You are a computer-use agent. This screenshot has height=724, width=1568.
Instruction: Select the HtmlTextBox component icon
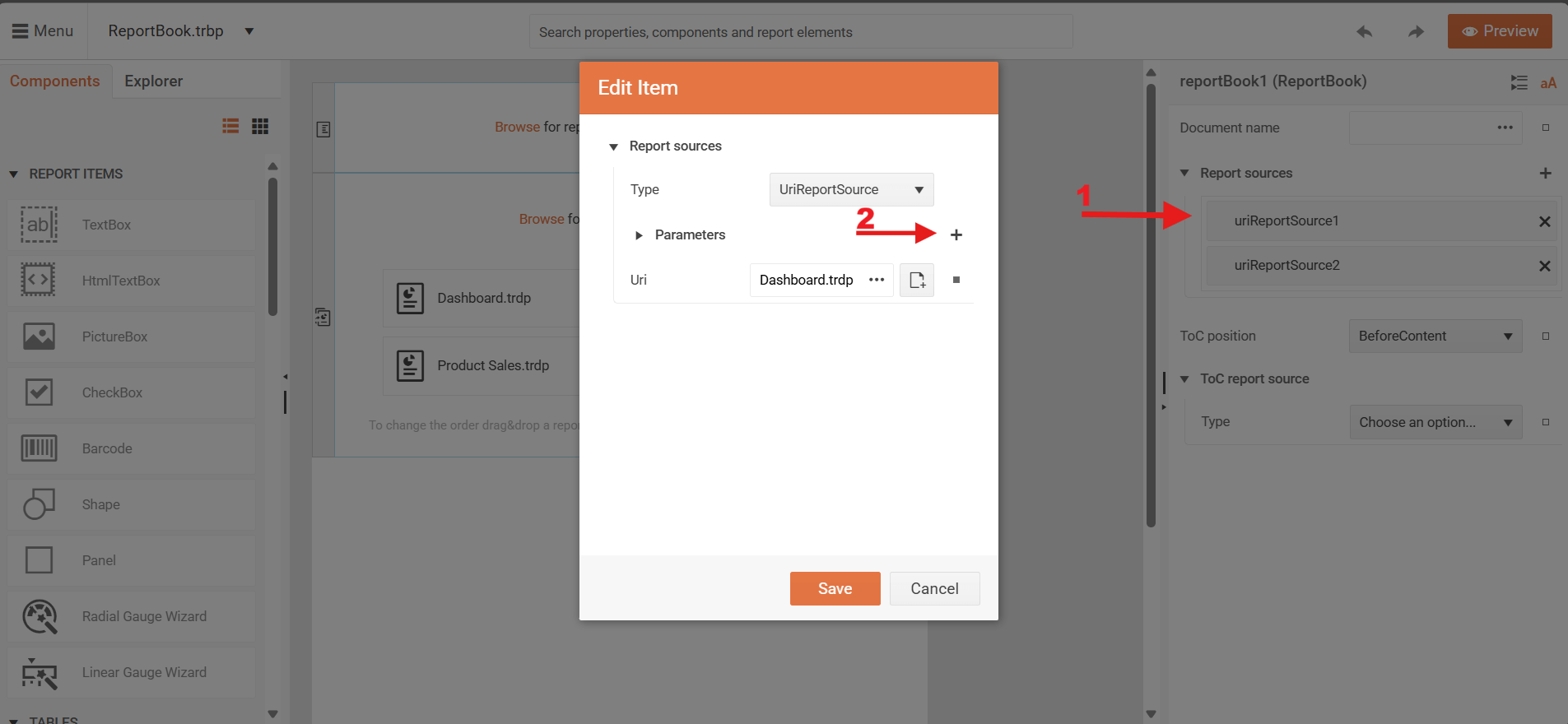(x=39, y=281)
